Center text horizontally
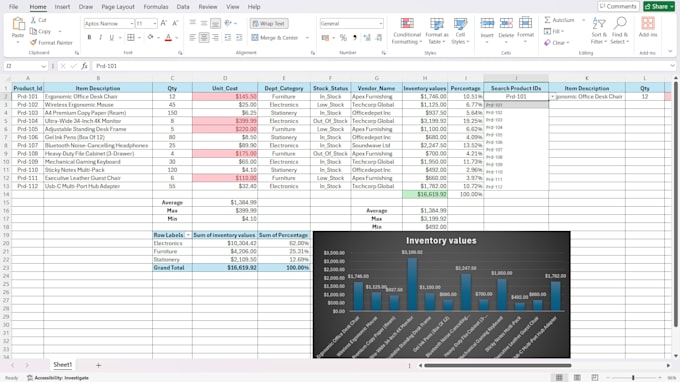680x382 pixels. click(x=204, y=38)
